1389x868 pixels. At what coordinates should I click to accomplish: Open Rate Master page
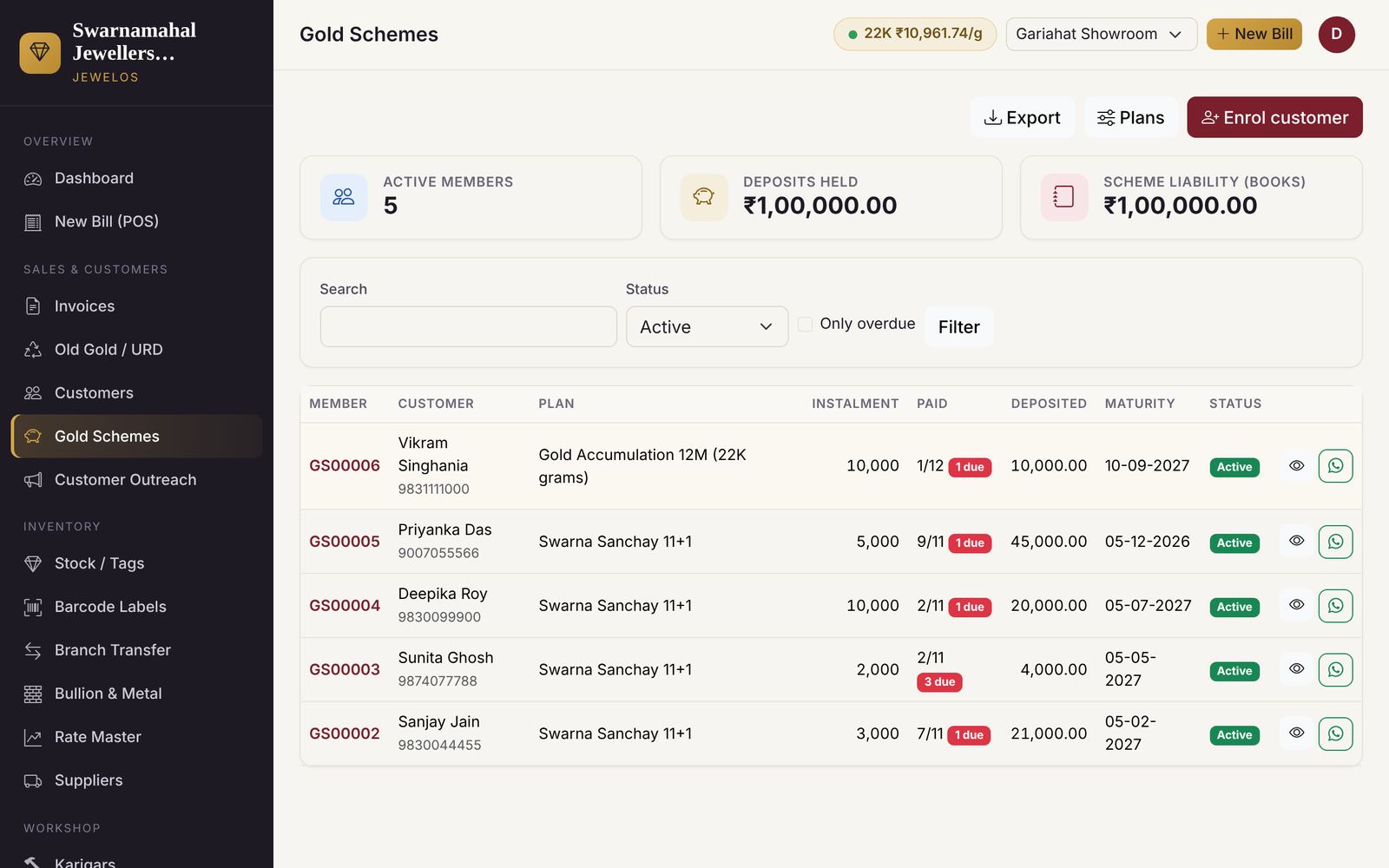(136, 737)
